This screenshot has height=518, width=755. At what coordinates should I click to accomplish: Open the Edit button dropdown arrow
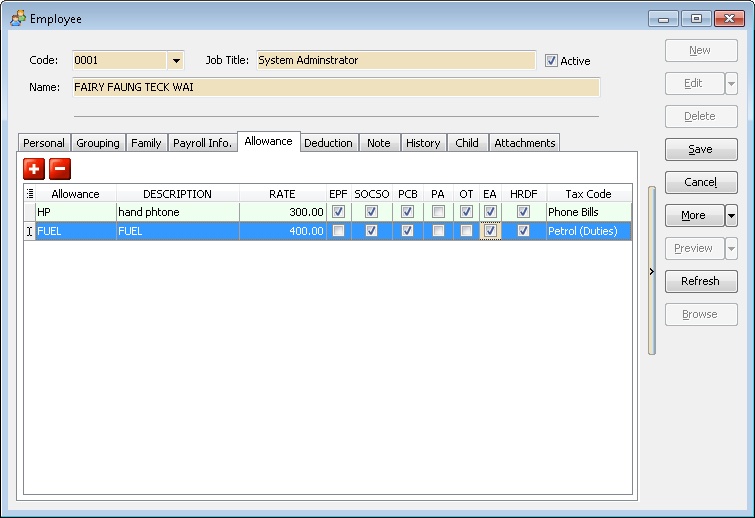[x=731, y=84]
